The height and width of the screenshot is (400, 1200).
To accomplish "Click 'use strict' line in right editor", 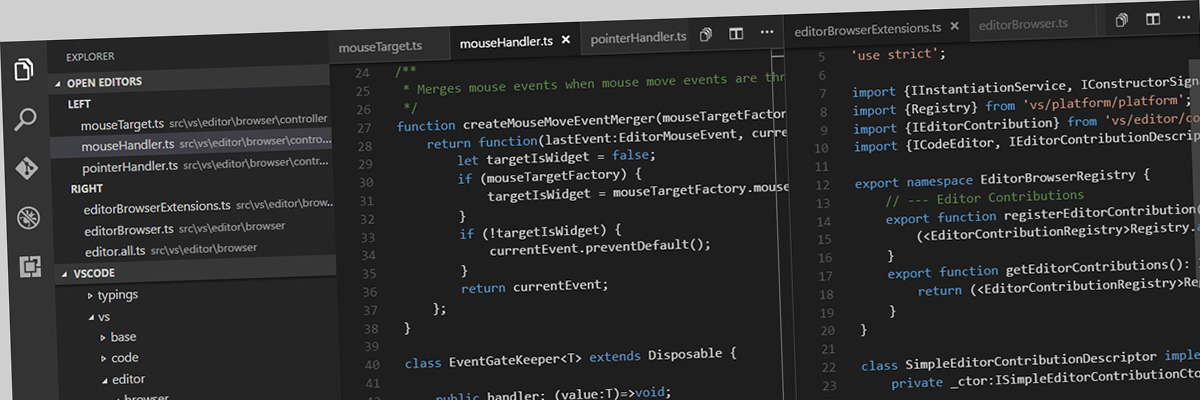I will [897, 54].
